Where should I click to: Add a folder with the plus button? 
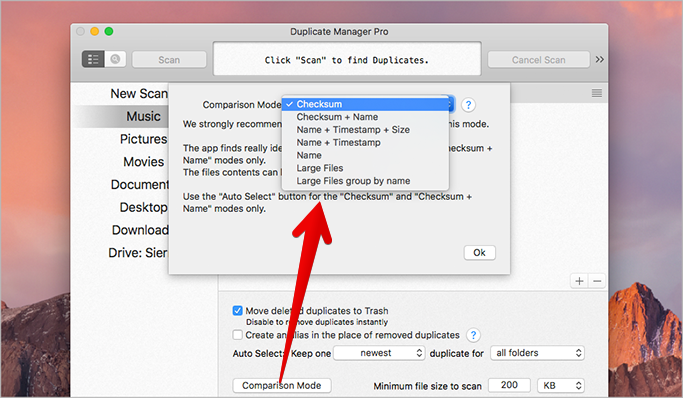[x=579, y=281]
